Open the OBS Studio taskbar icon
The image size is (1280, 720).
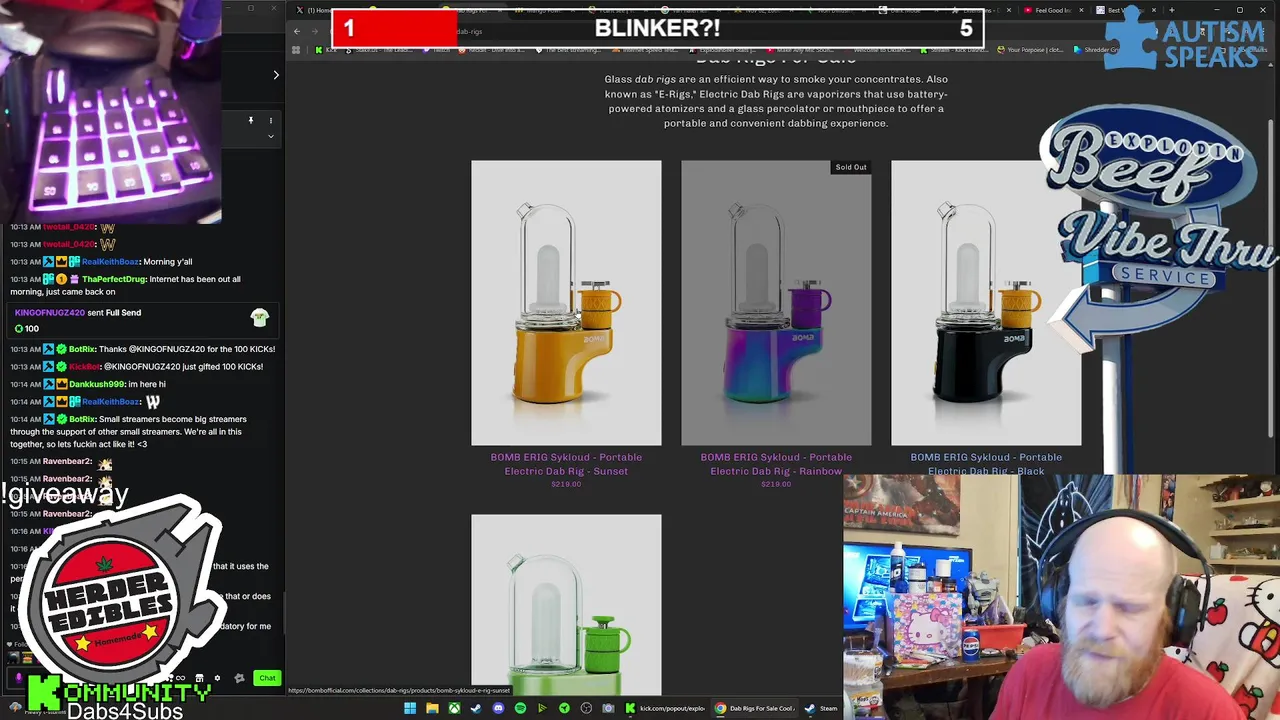(586, 709)
